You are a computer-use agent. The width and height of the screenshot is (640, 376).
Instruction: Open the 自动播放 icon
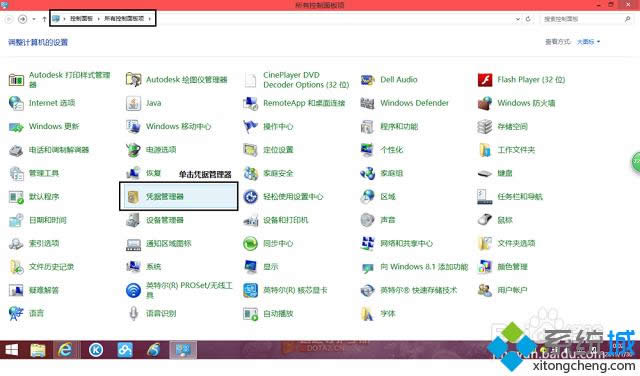coord(250,314)
